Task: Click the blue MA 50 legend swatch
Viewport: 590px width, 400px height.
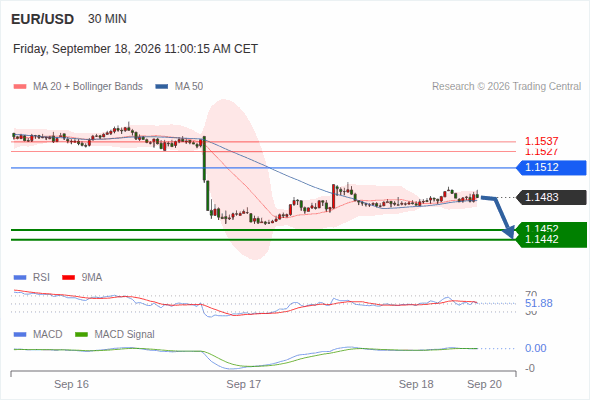Action: 162,87
